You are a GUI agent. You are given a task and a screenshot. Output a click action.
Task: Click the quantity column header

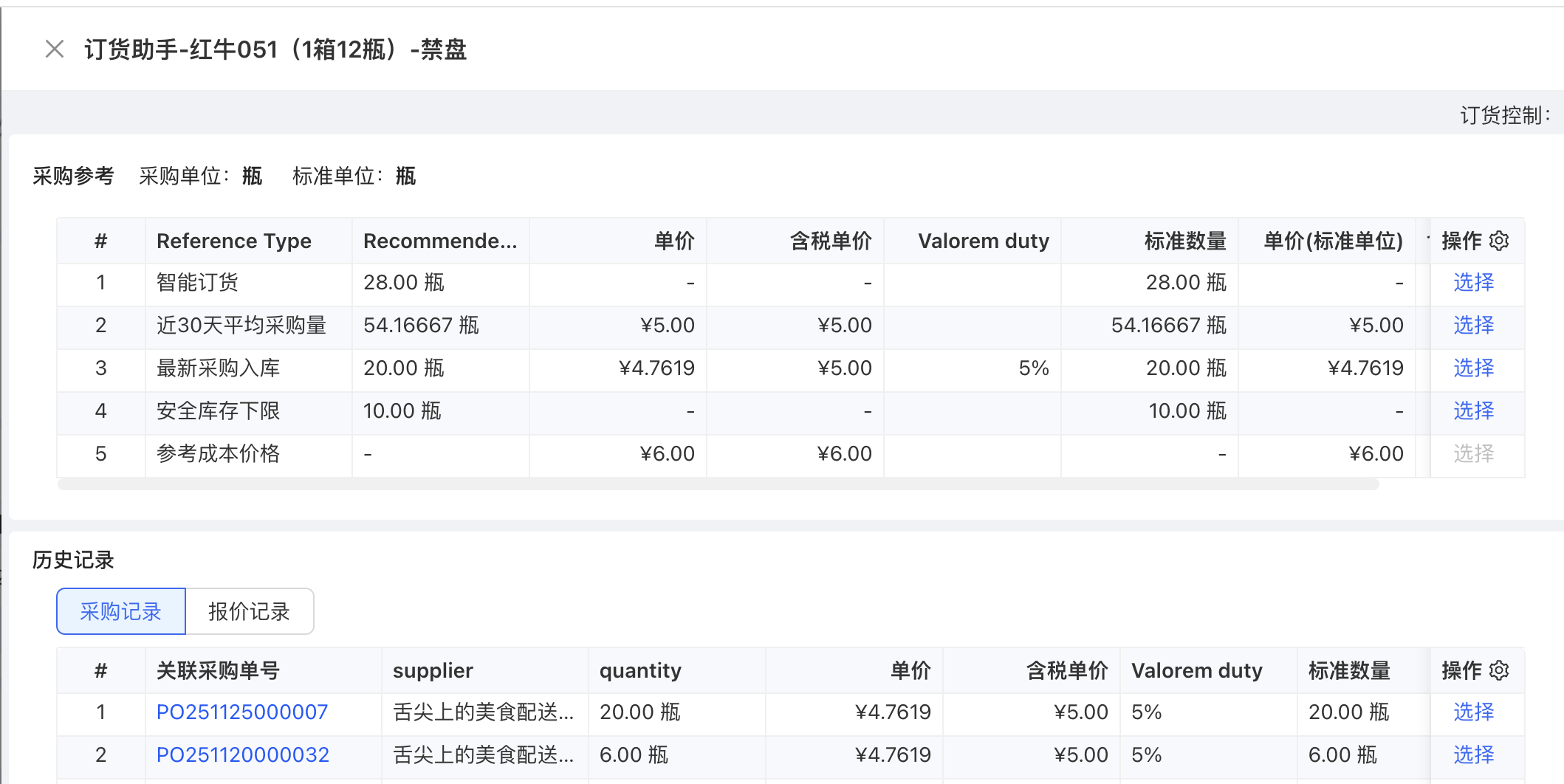[x=640, y=671]
